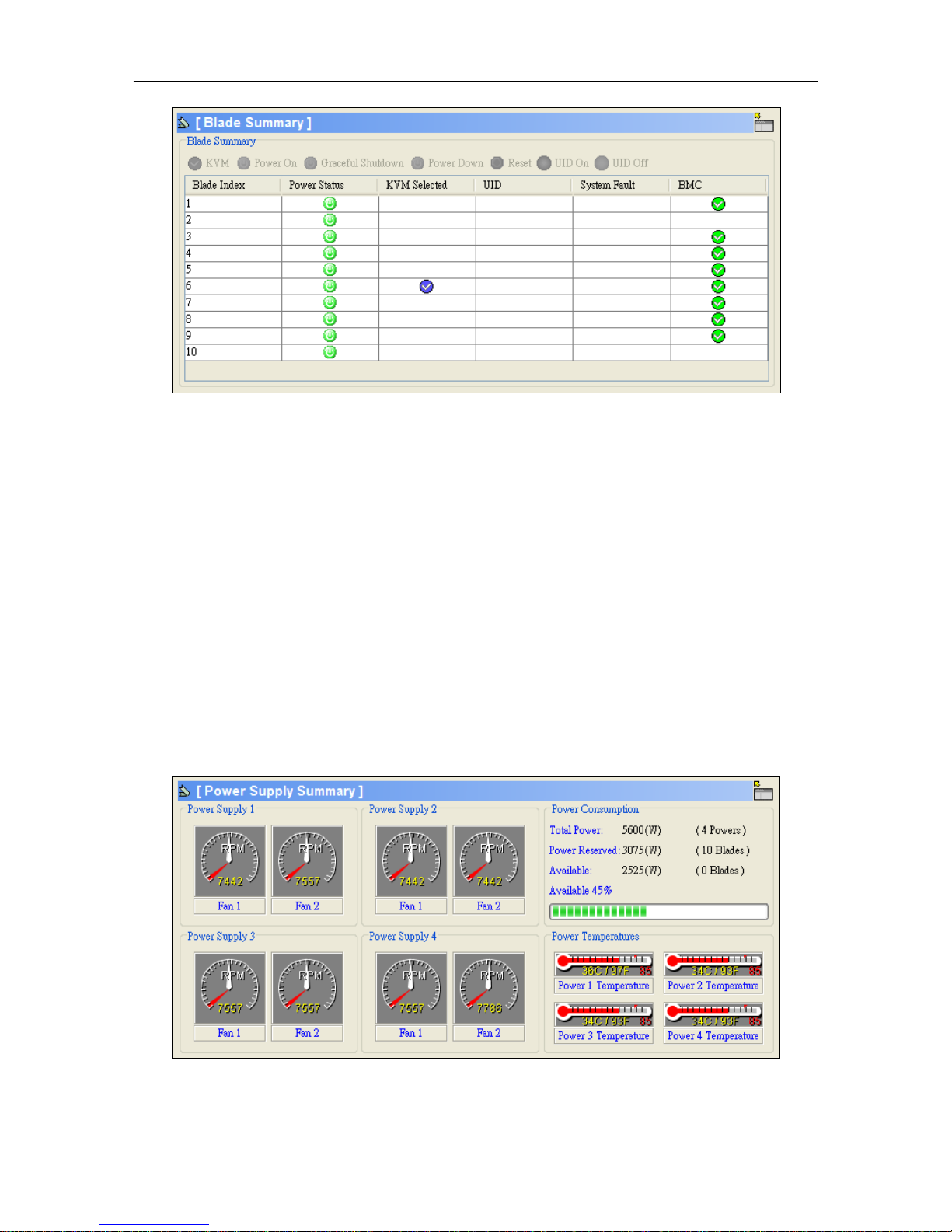Click Power Supply 4 Fan 1 RPM gauge

coord(411,988)
